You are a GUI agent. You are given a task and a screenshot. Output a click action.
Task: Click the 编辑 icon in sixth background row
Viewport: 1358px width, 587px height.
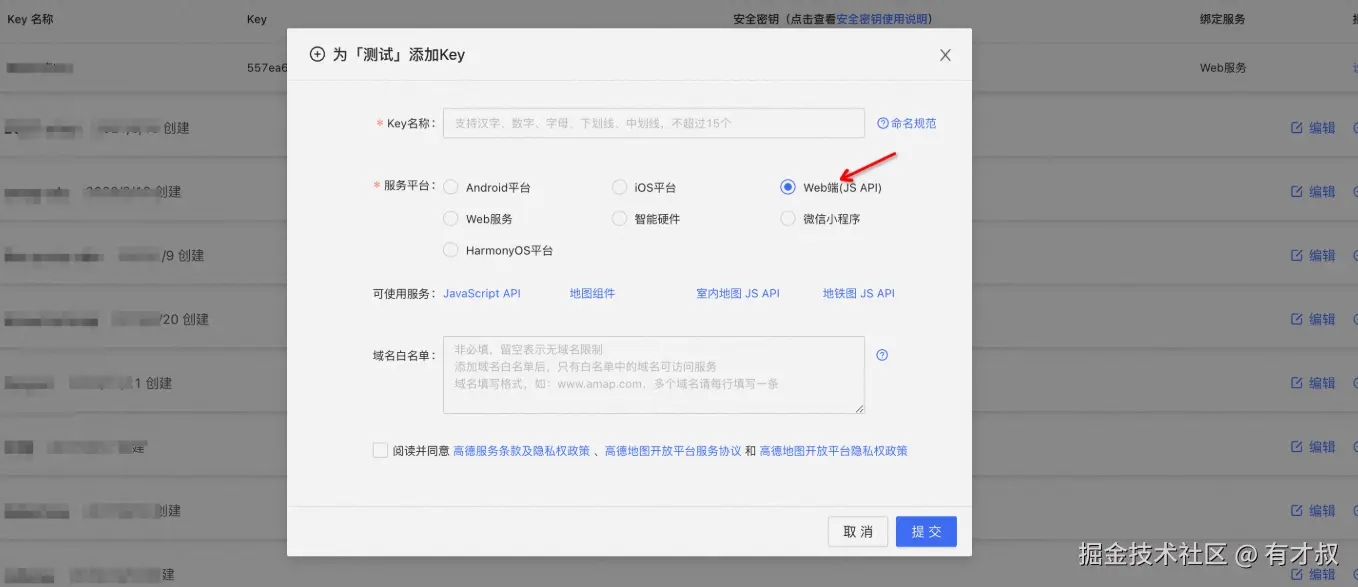click(1297, 447)
